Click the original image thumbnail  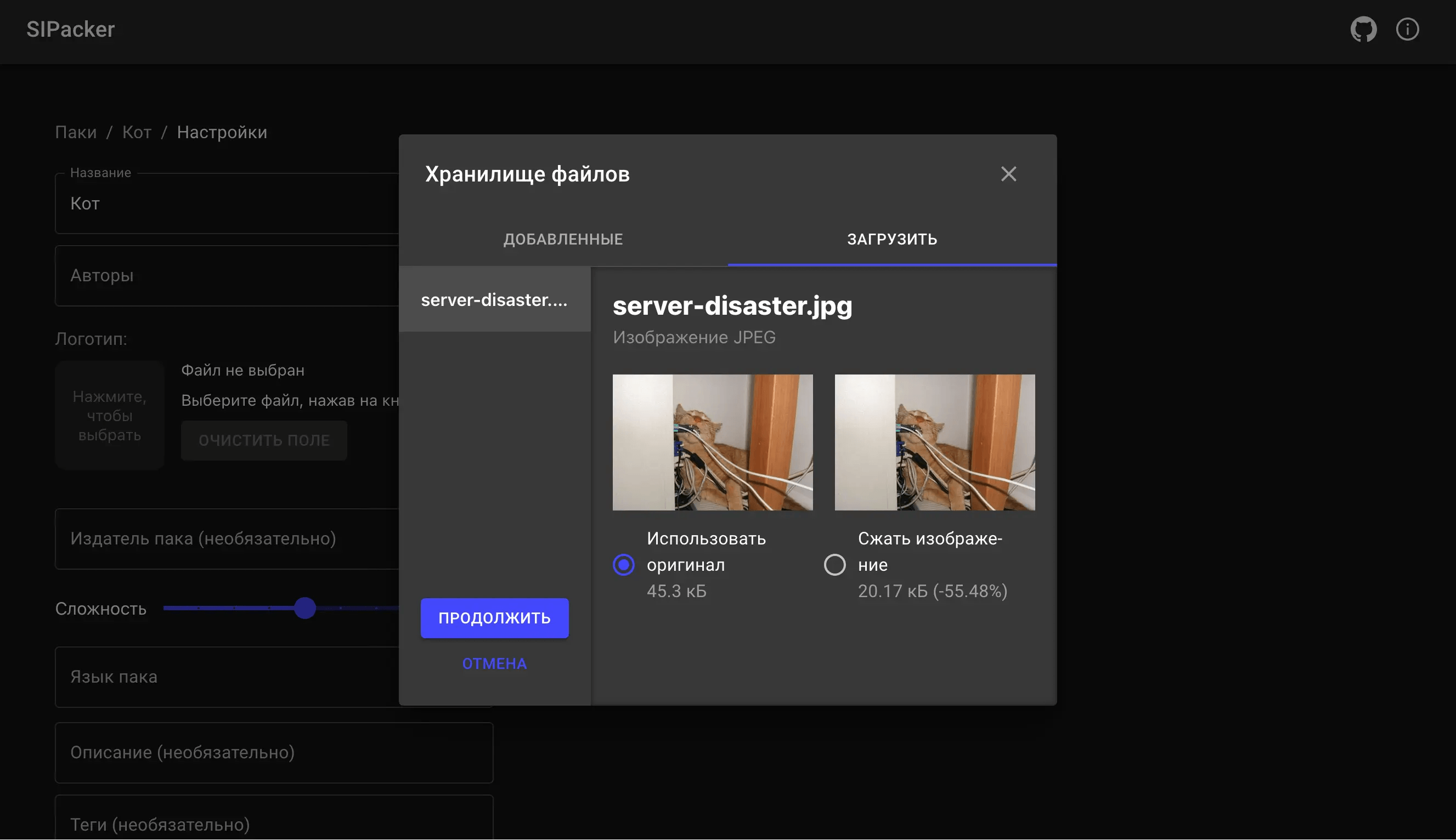click(x=713, y=442)
